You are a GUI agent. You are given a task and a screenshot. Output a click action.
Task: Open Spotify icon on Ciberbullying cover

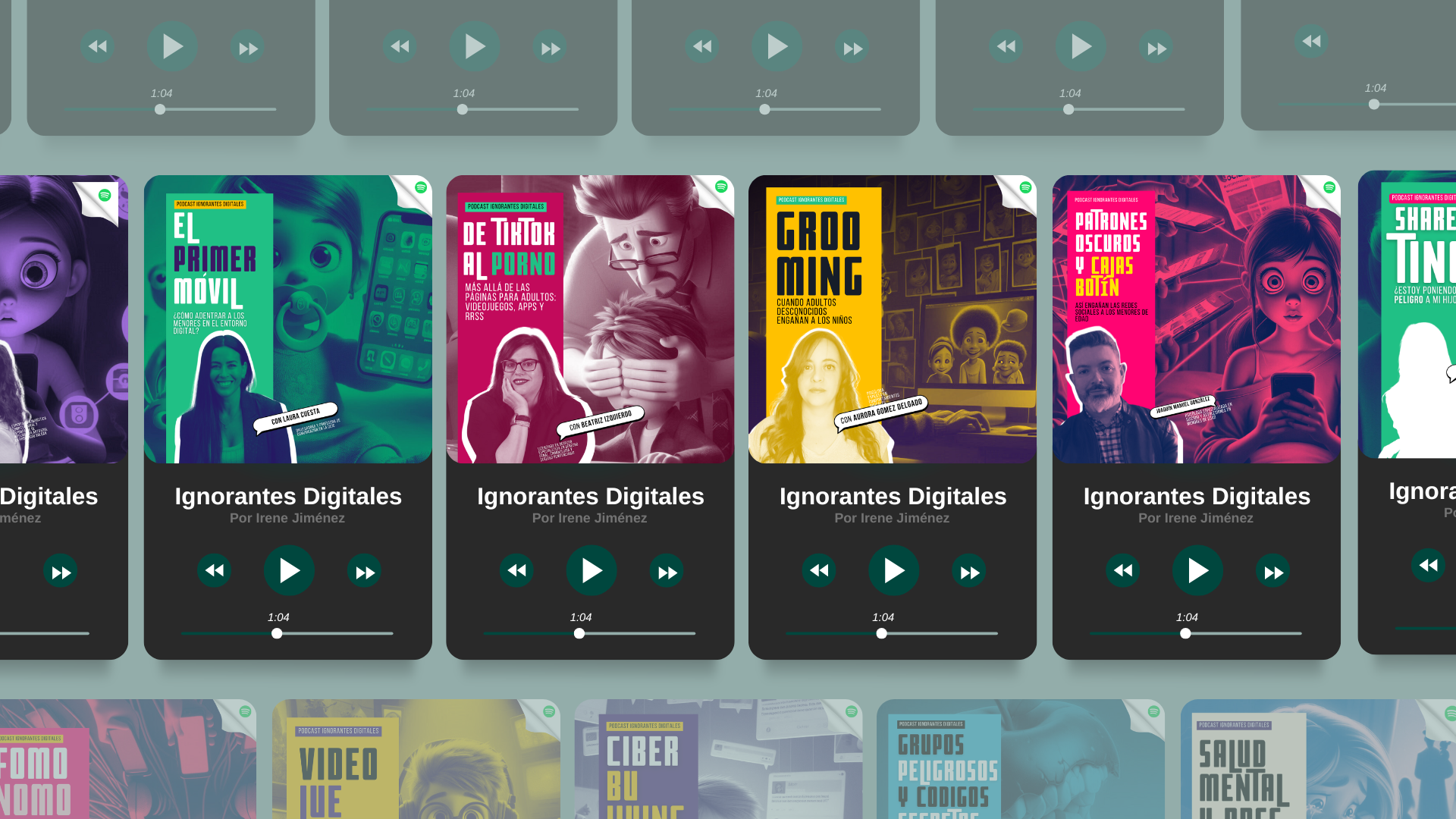point(852,711)
